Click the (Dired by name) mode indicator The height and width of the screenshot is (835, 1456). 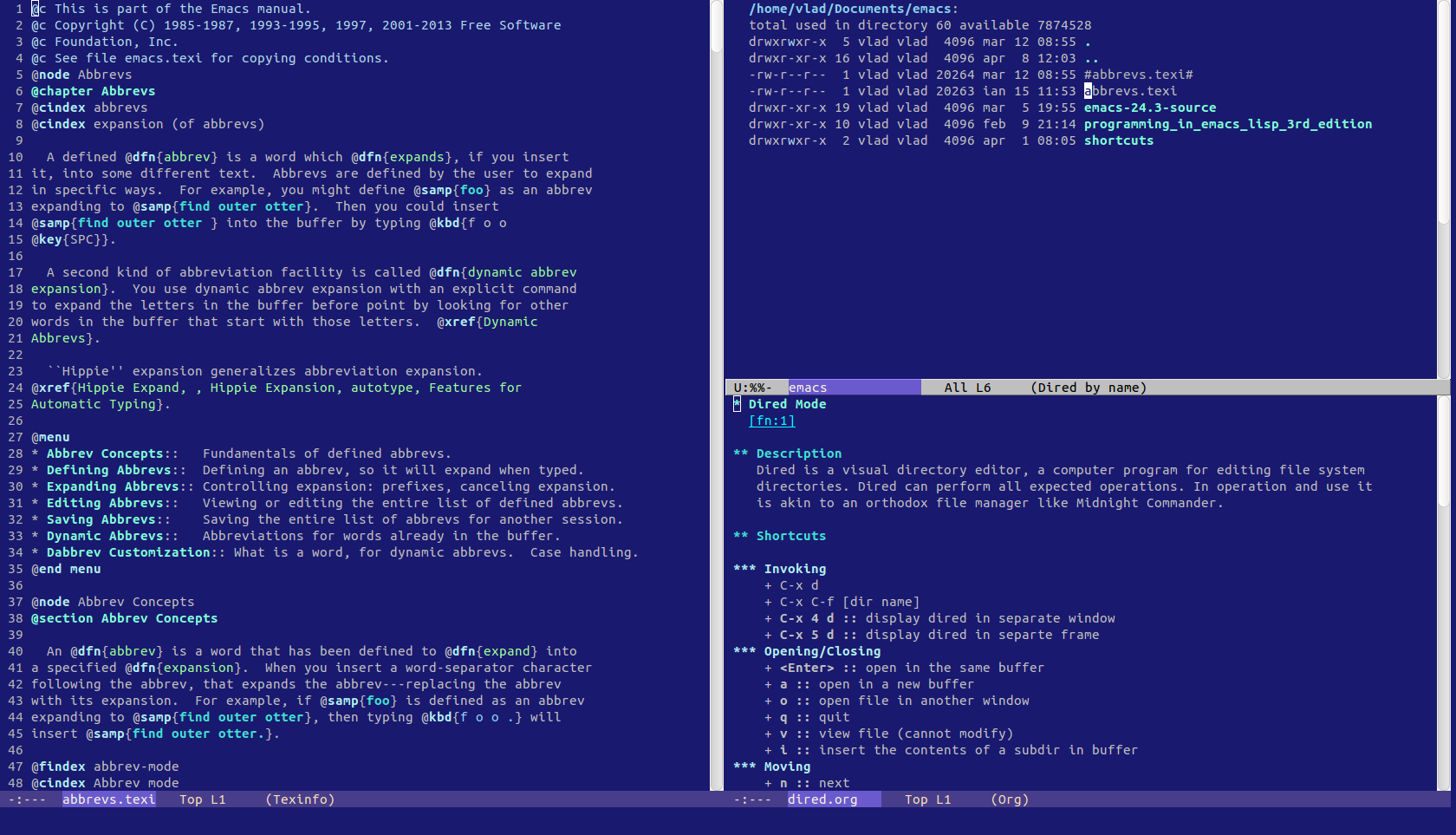(x=1089, y=388)
